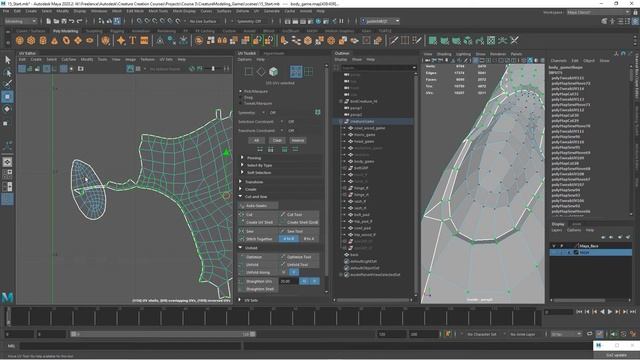640x360 pixels.
Task: Click the Optimize Tool in UV Toolkit
Action: (x=299, y=257)
